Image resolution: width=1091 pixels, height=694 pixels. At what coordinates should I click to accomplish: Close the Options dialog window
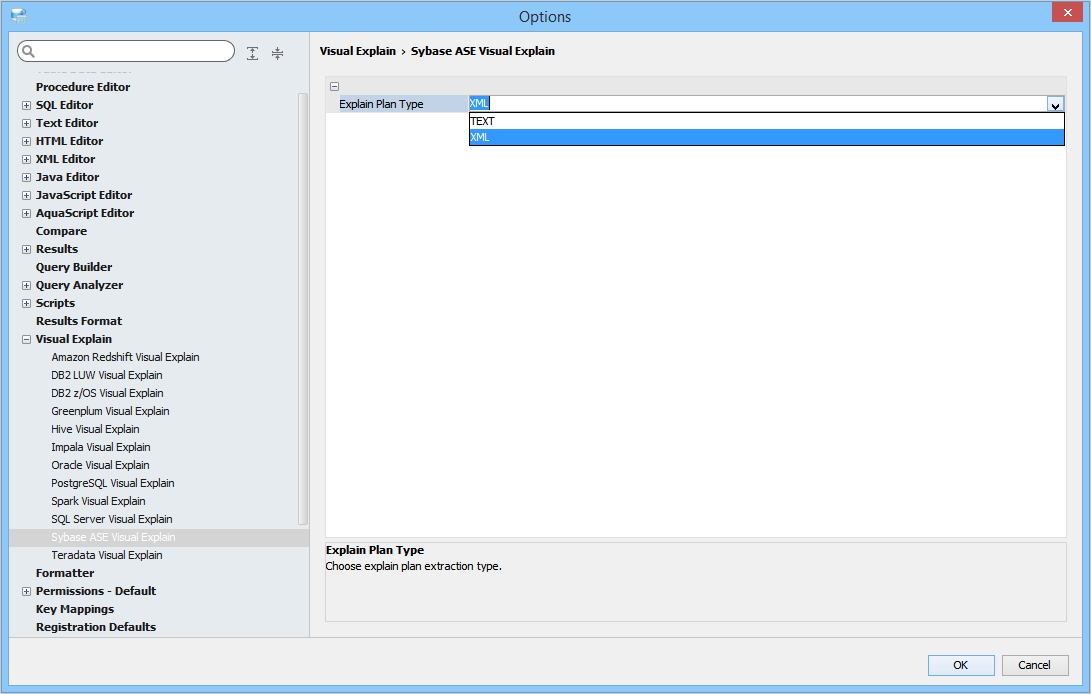1067,13
